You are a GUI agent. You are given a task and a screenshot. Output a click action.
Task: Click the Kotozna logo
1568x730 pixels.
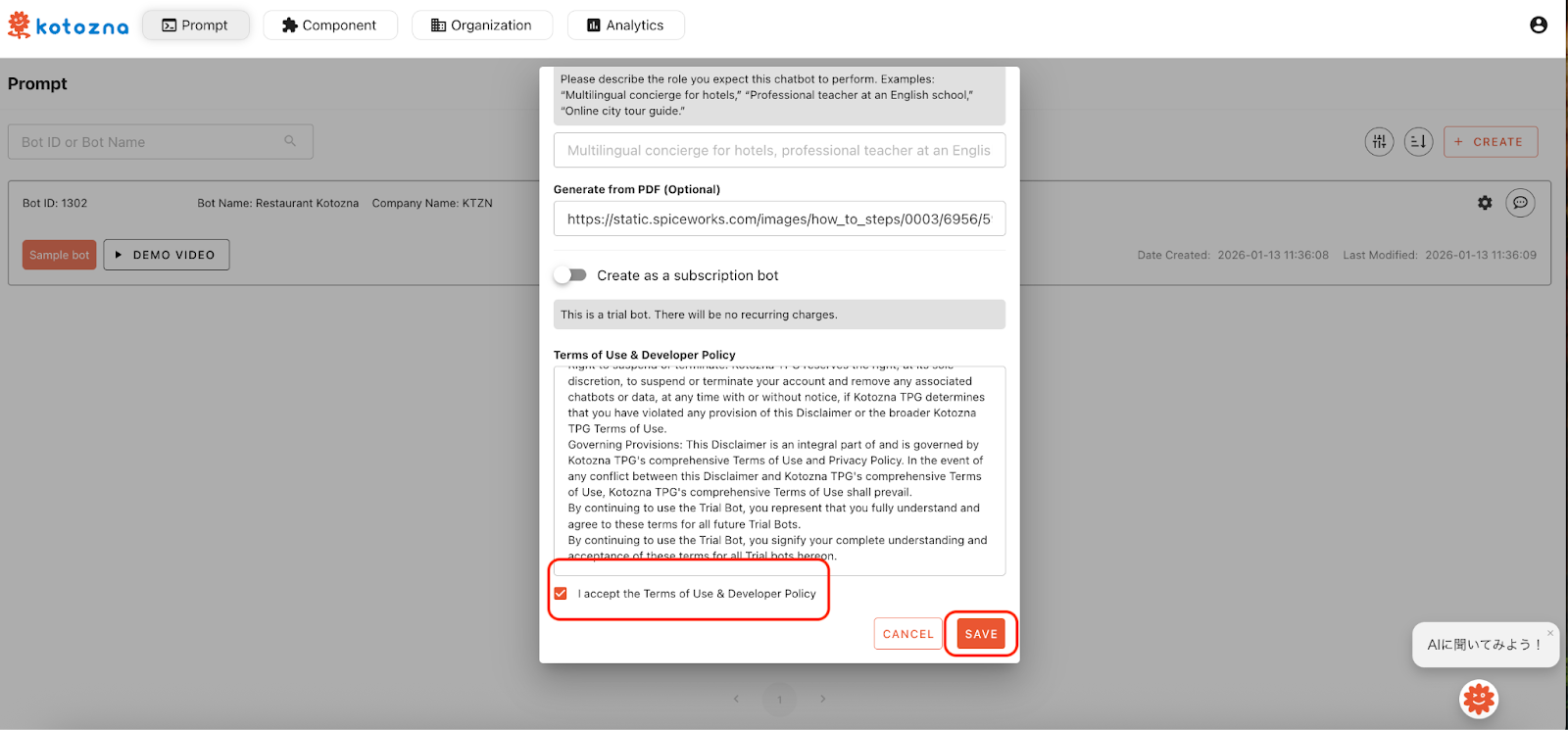[x=68, y=25]
